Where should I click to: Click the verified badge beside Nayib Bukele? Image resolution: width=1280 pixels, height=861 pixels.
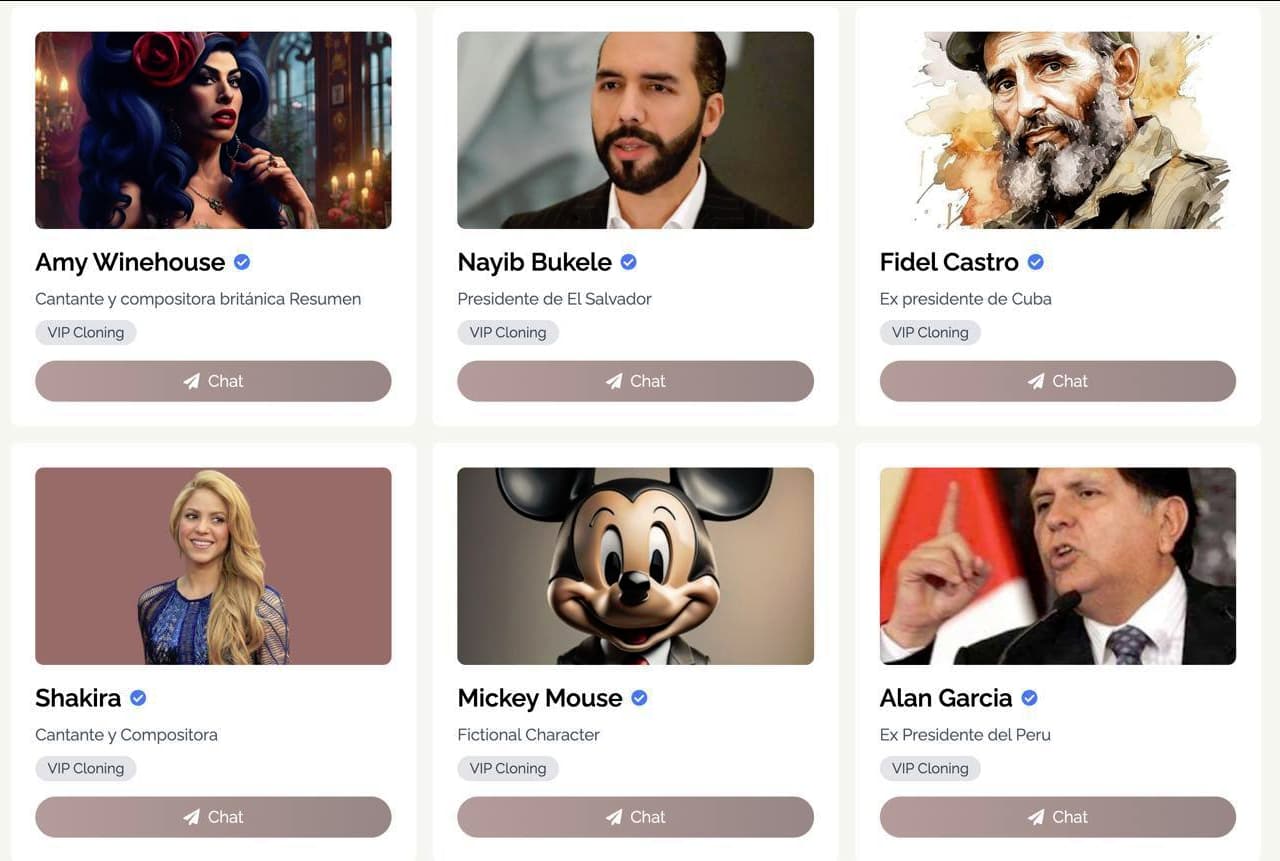click(629, 262)
